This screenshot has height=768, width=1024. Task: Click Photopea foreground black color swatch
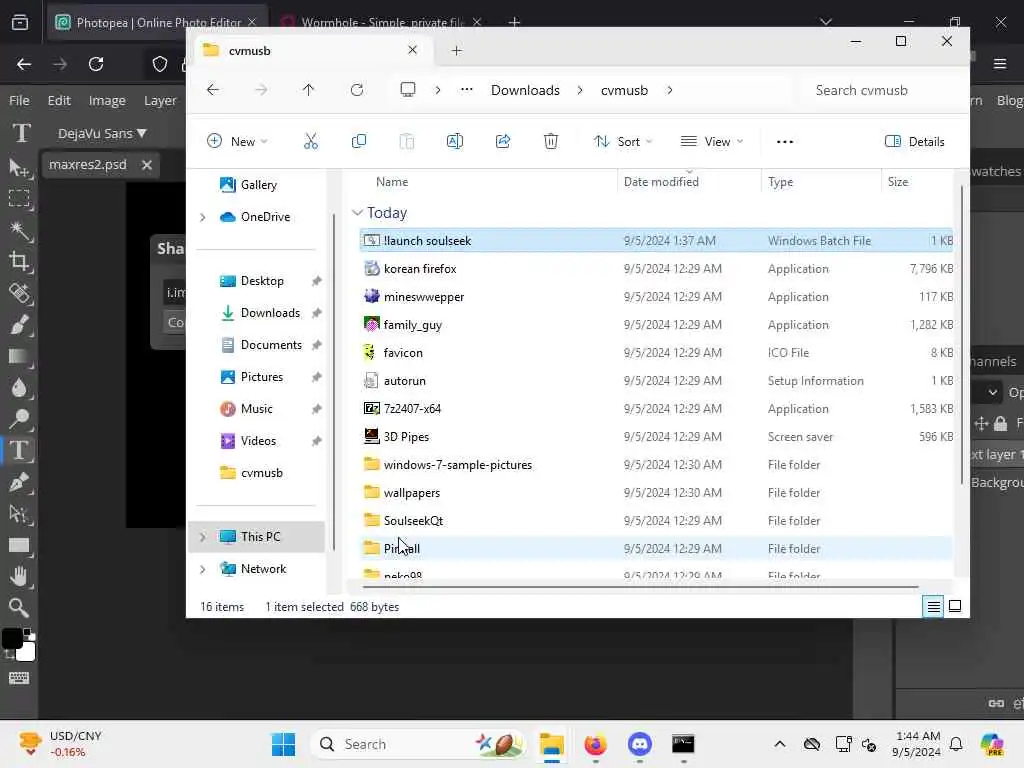tap(12, 639)
